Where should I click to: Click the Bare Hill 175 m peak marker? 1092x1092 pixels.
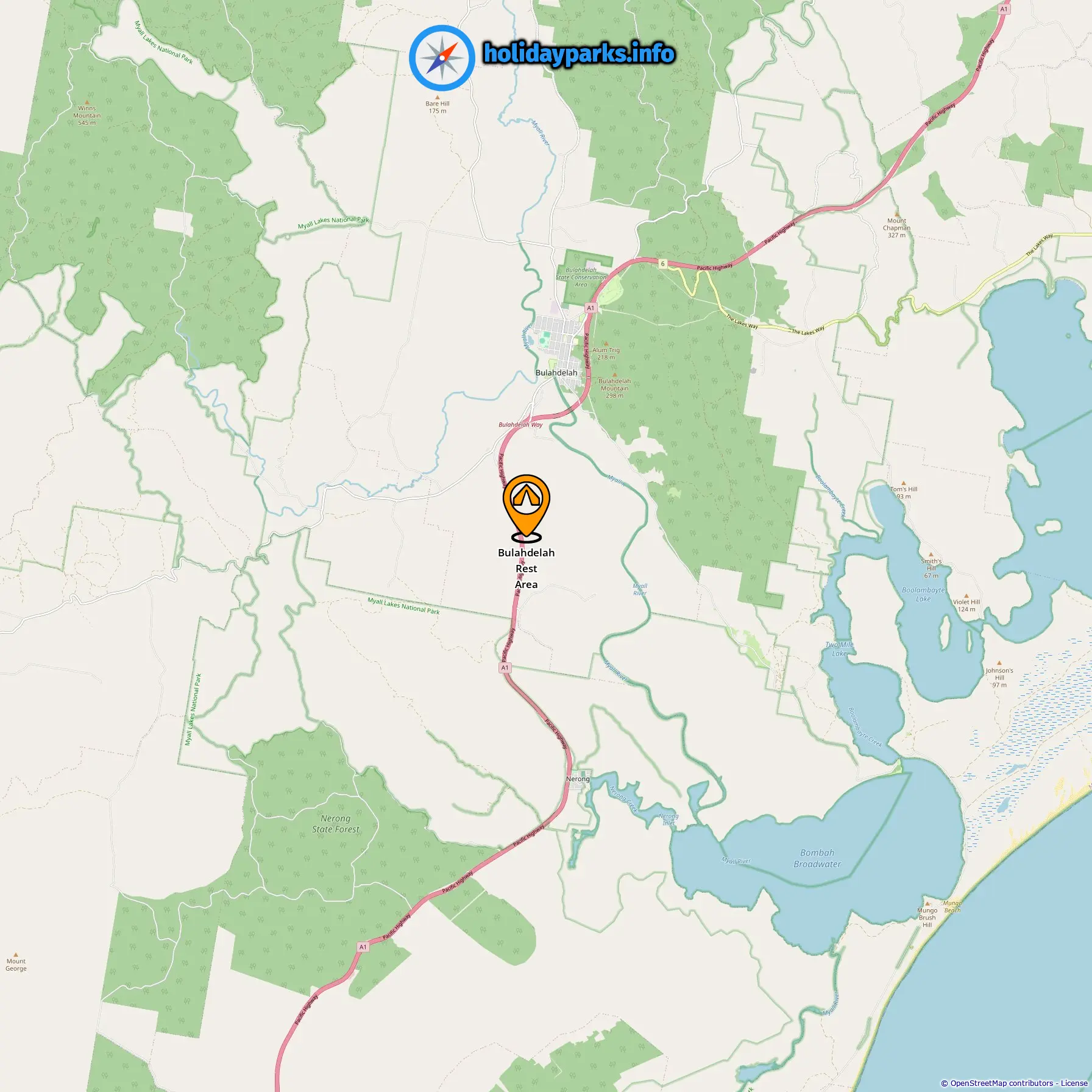tap(437, 97)
